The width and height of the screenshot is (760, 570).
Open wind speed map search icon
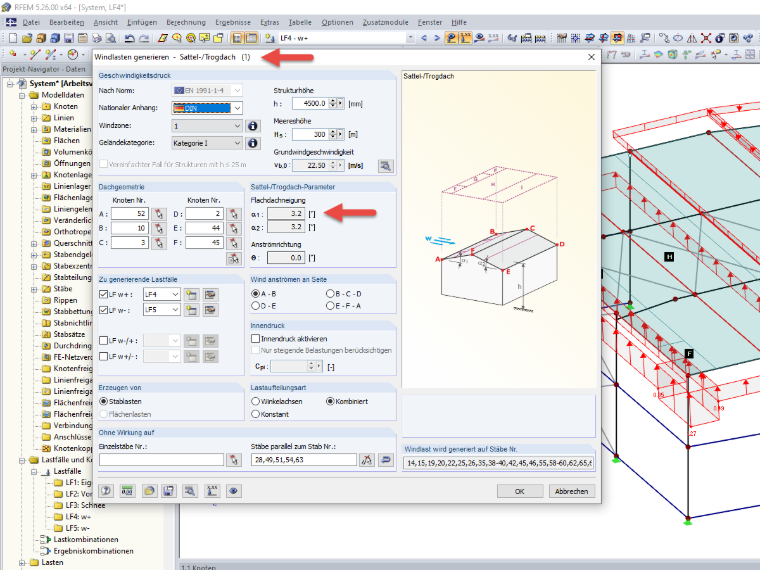coord(386,166)
